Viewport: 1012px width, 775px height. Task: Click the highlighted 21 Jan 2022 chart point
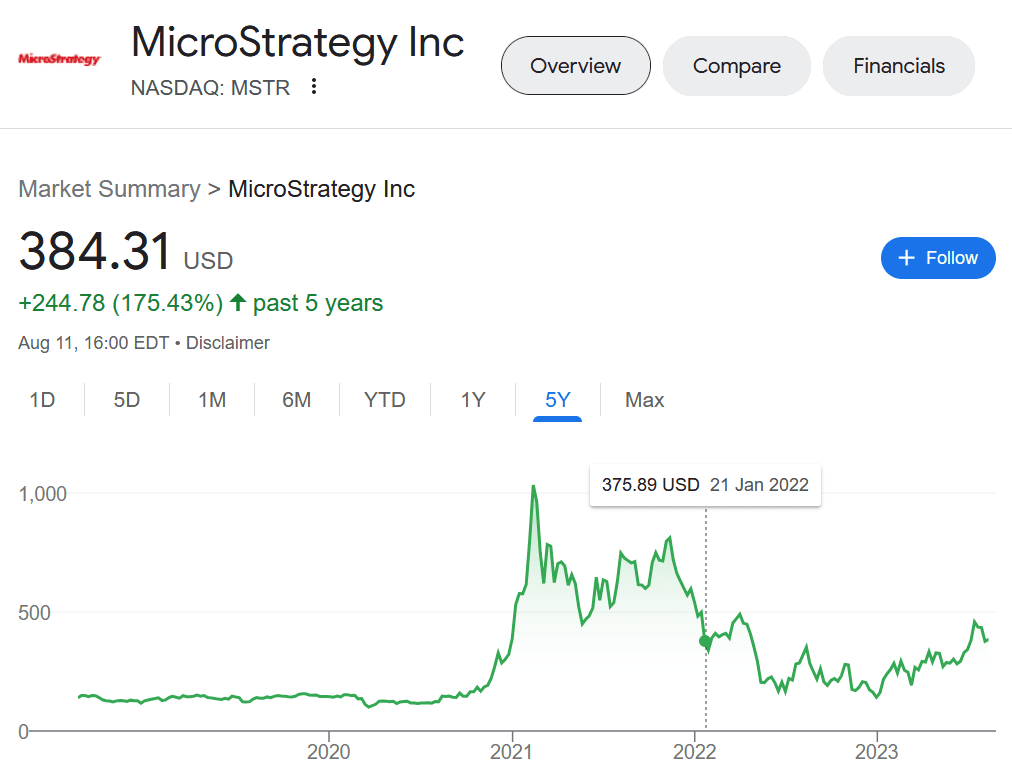(705, 641)
